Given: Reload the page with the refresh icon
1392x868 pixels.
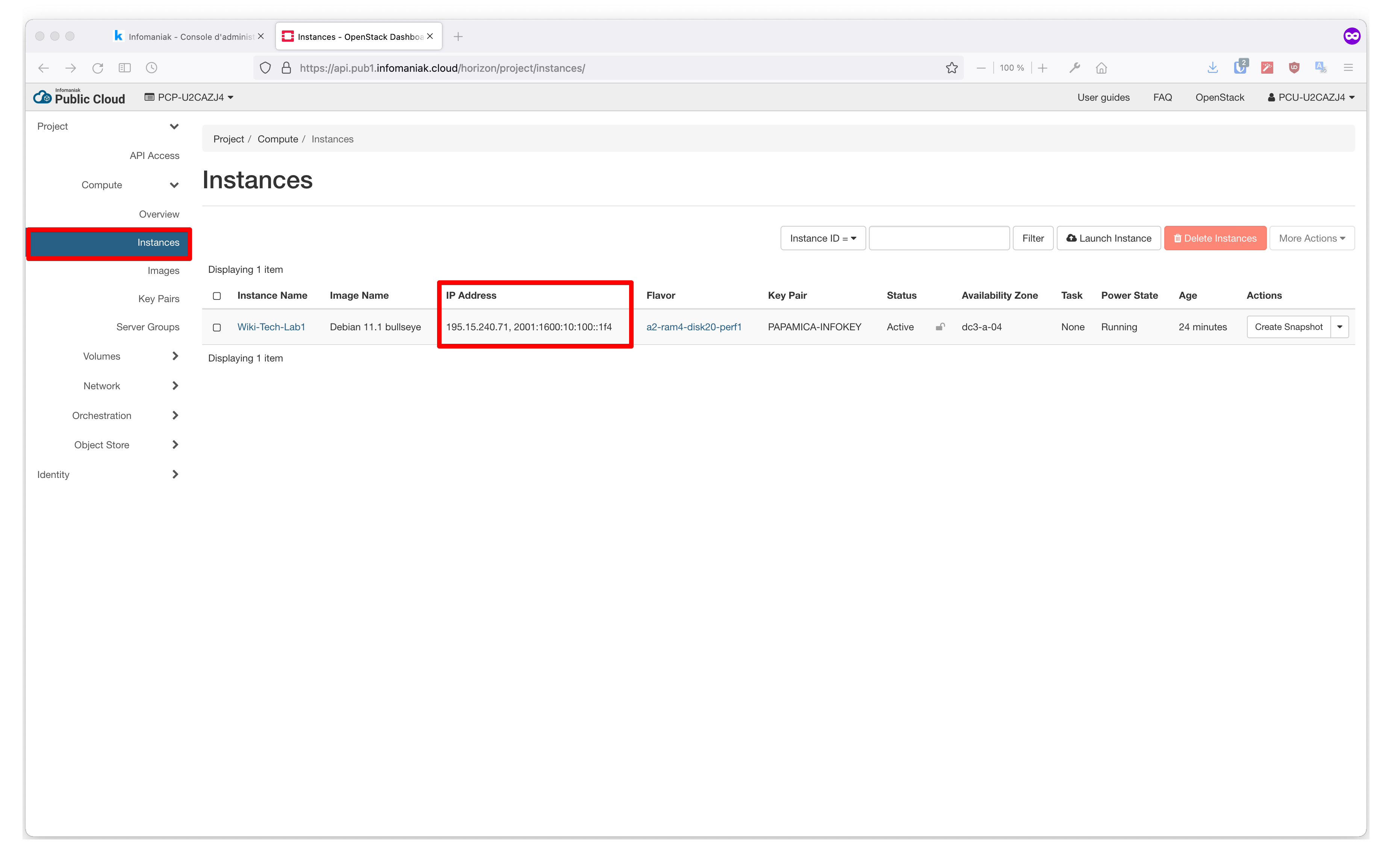Looking at the screenshot, I should [x=98, y=68].
